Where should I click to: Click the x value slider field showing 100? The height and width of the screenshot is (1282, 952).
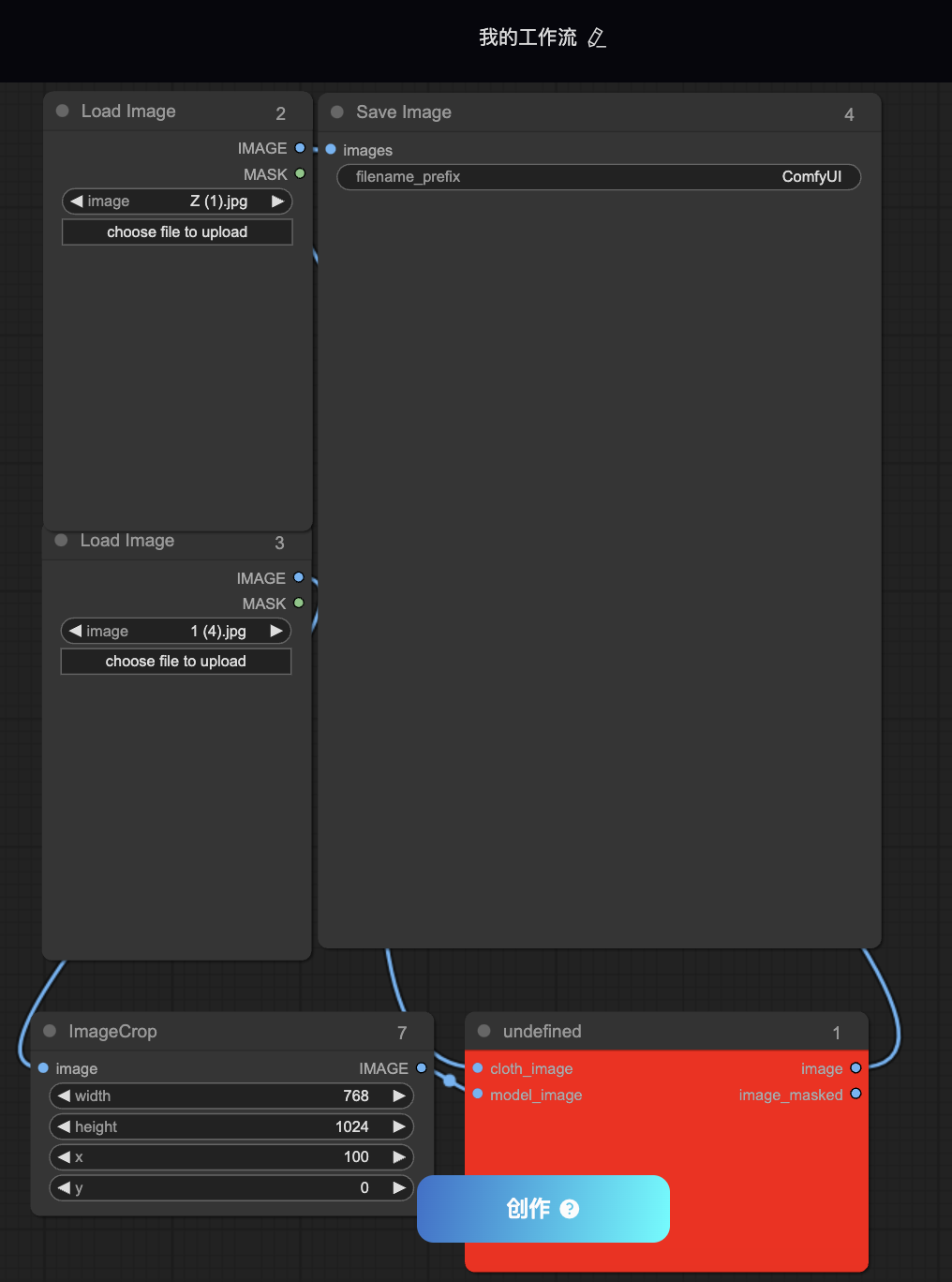[x=231, y=1157]
